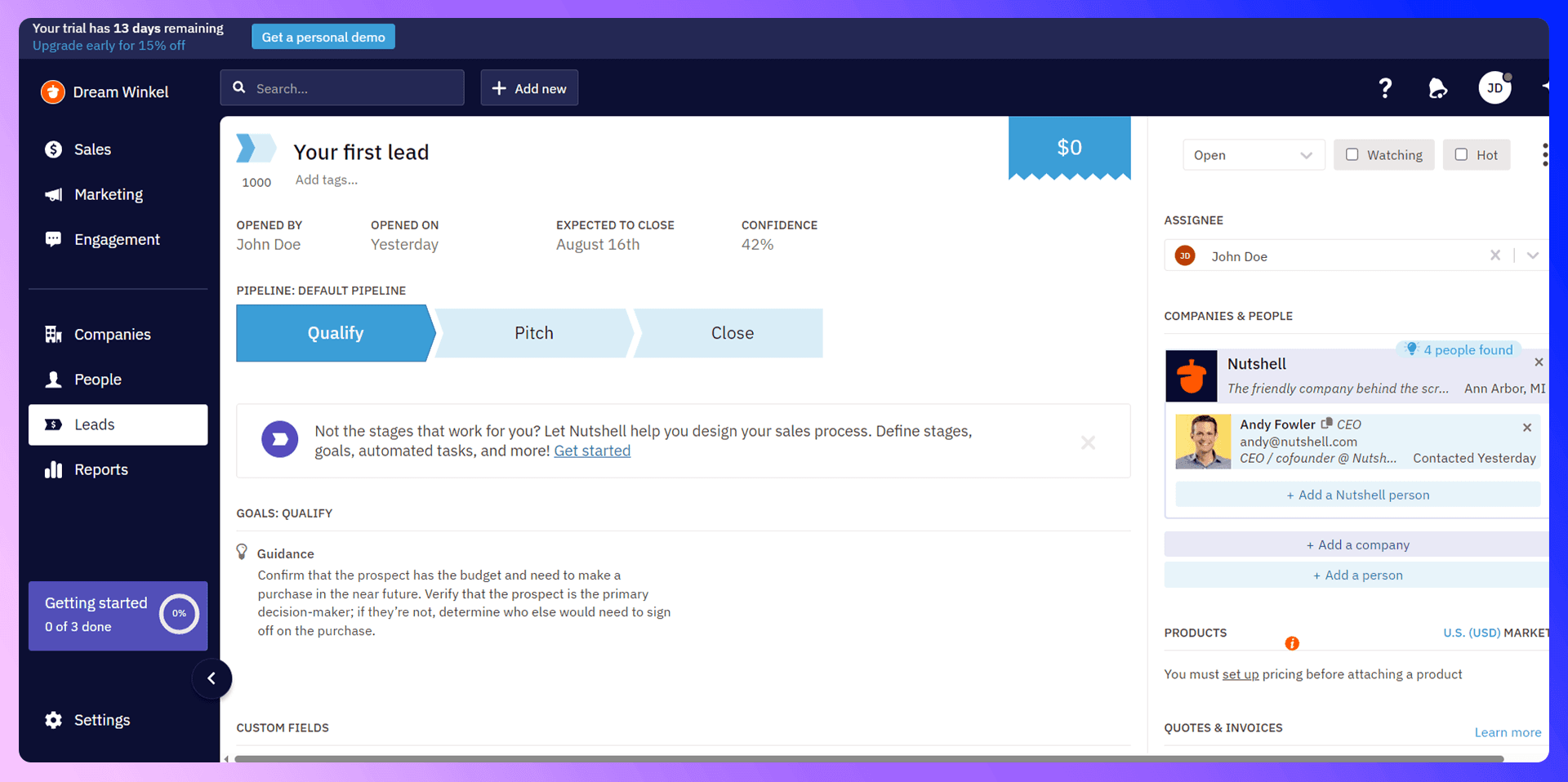Click the horizontal scrollbar at the bottom

(x=869, y=759)
